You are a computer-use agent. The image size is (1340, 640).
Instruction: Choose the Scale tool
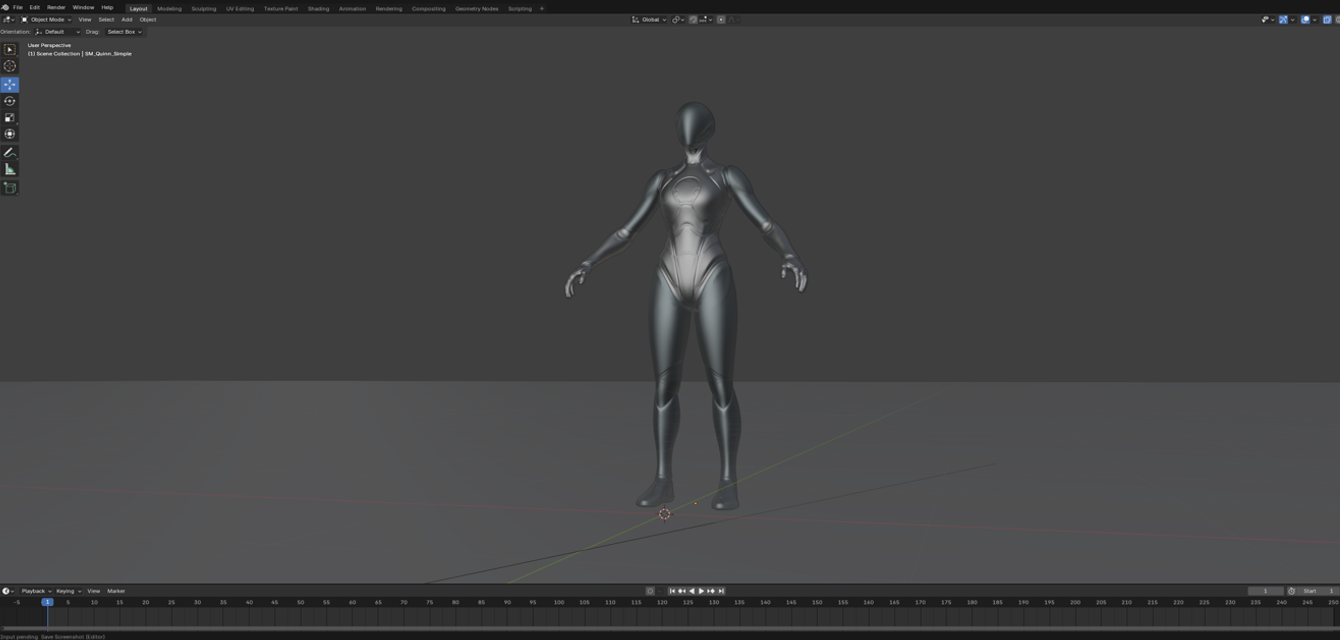coord(10,118)
